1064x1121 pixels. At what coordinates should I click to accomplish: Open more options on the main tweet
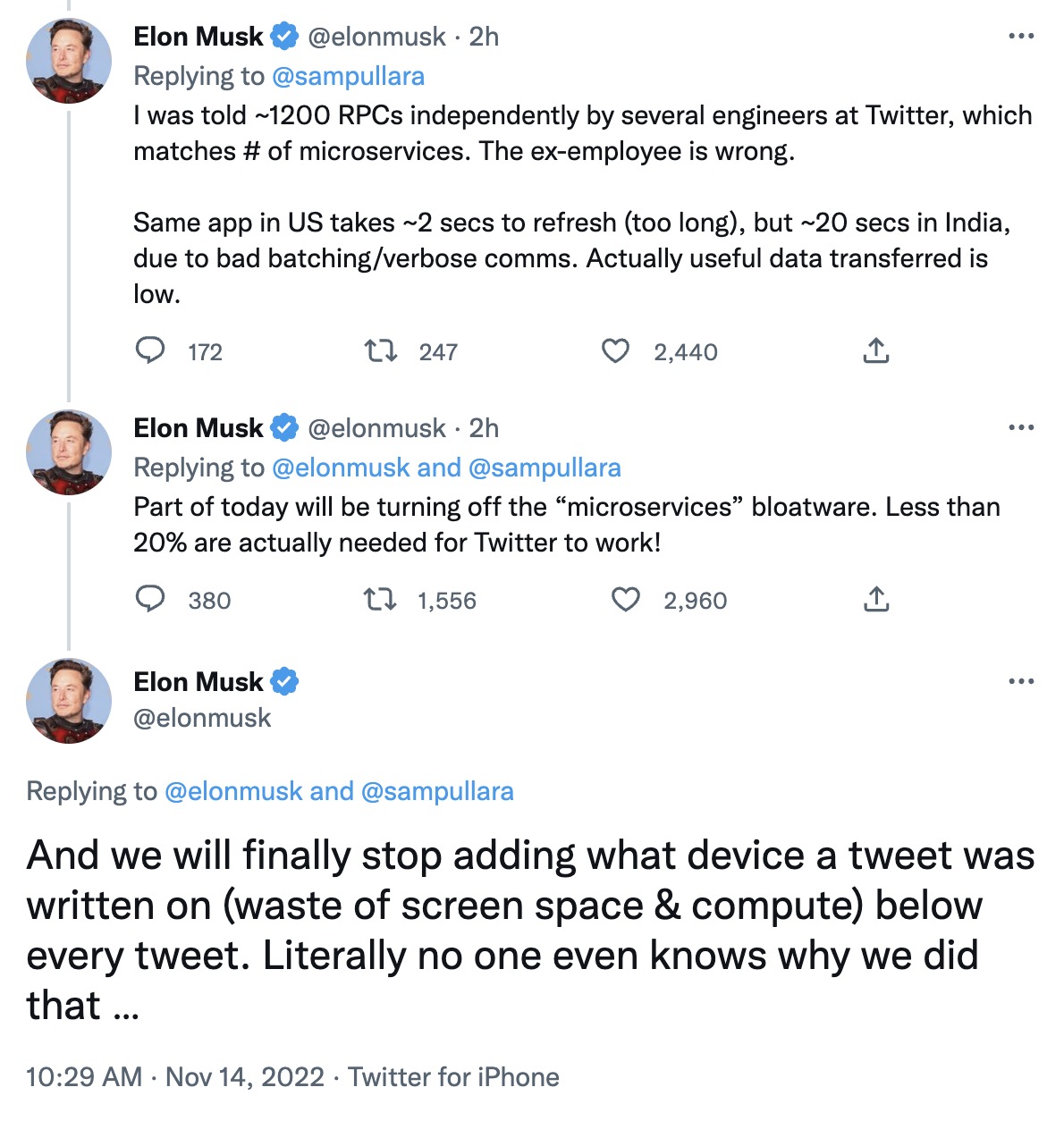pos(1021,682)
